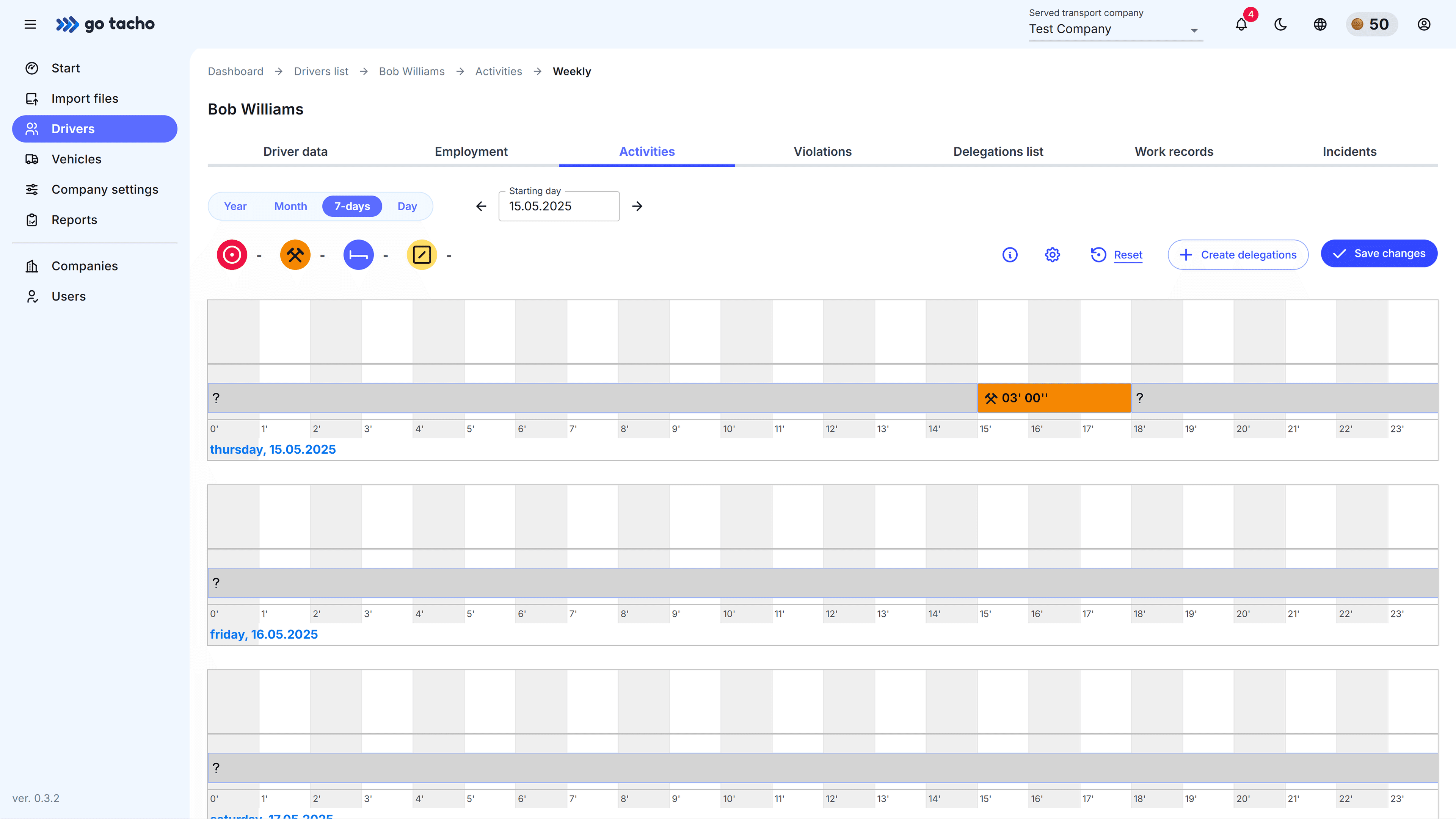
Task: Select the red driving activity icon
Action: point(232,255)
